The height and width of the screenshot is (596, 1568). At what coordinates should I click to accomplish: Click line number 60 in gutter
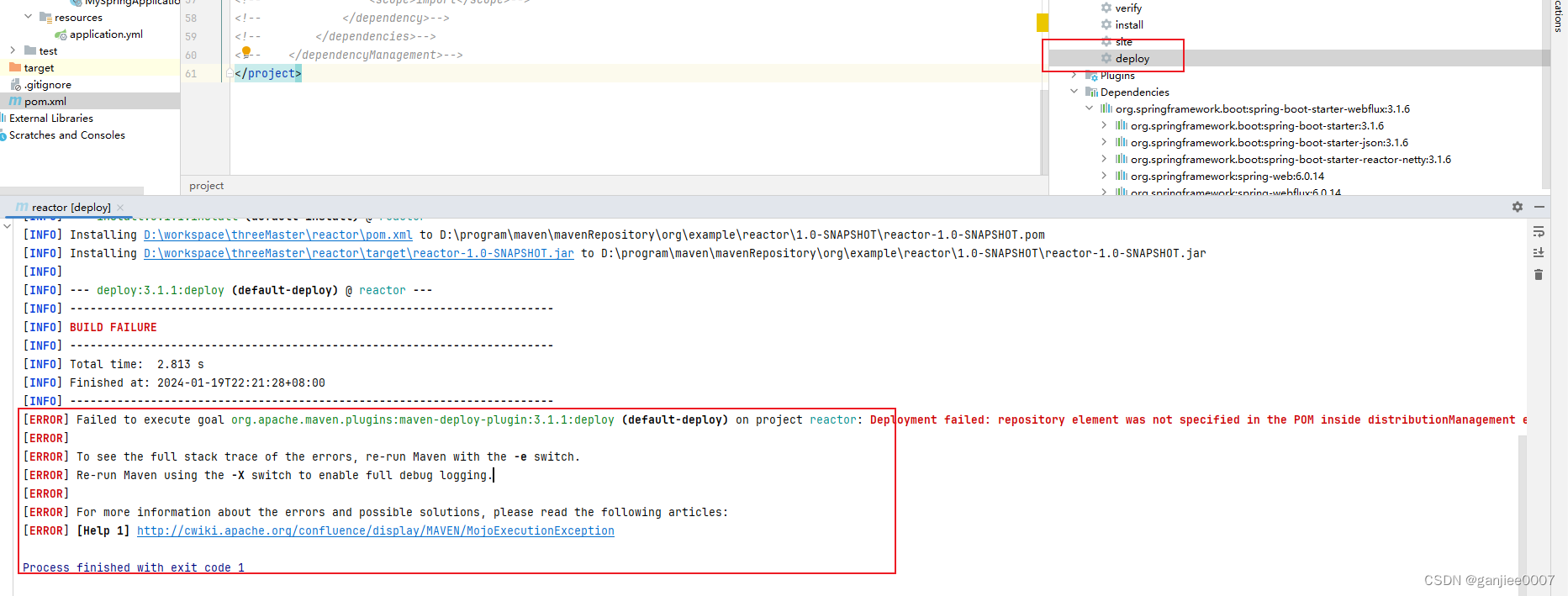tap(191, 55)
